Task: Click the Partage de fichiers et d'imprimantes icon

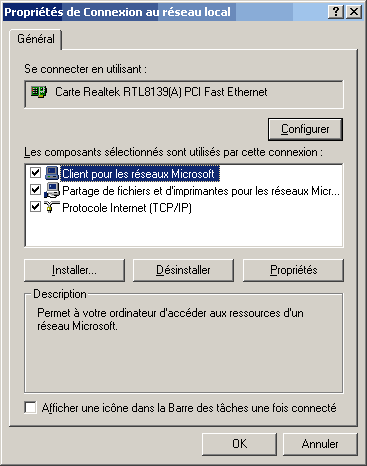Action: point(52,190)
